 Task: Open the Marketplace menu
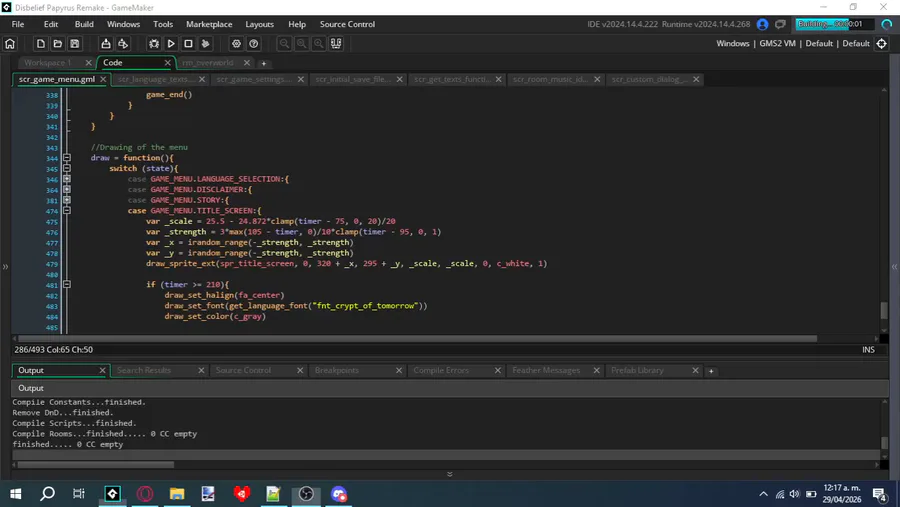click(x=209, y=24)
